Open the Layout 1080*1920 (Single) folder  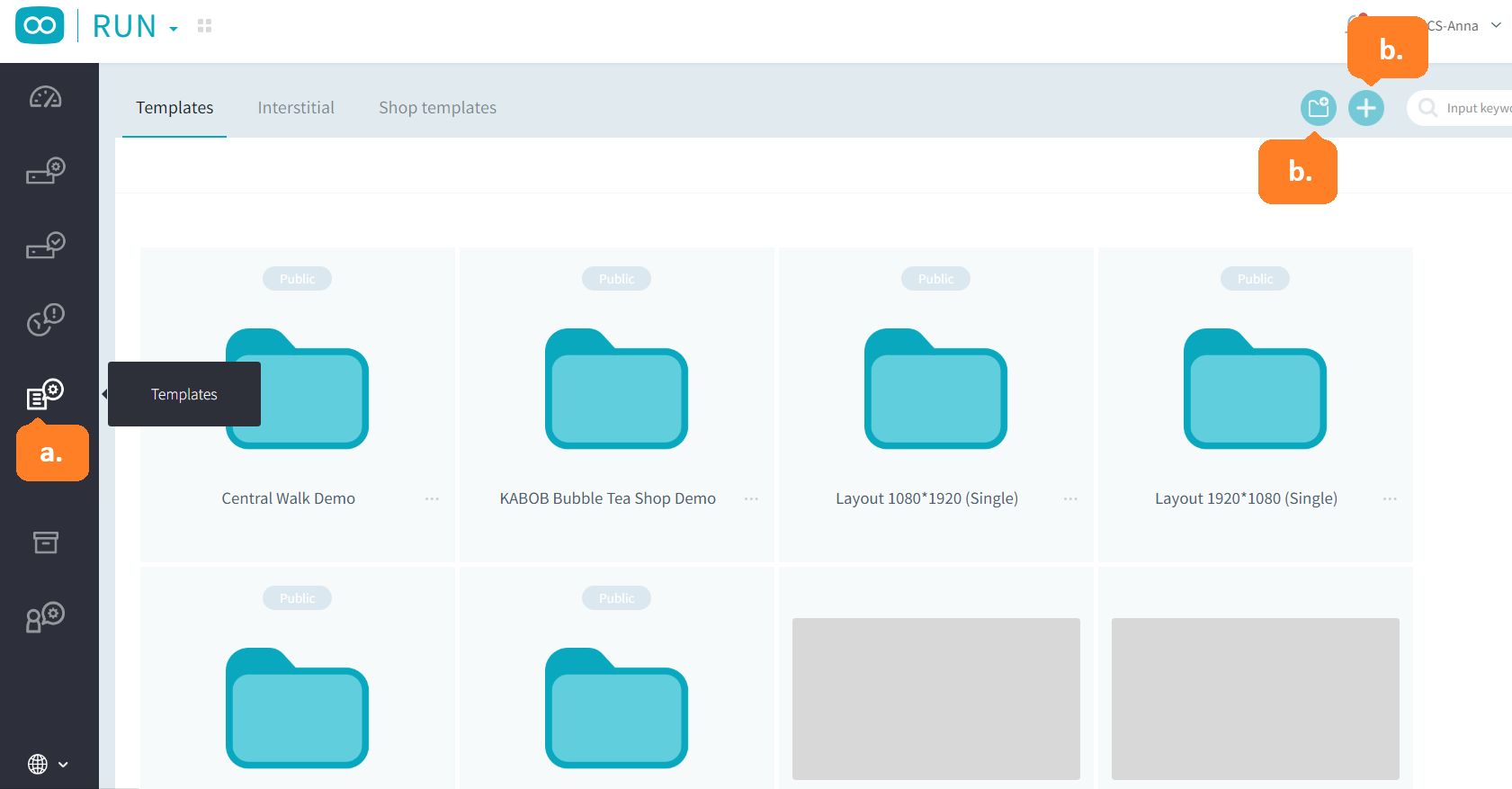pyautogui.click(x=935, y=389)
